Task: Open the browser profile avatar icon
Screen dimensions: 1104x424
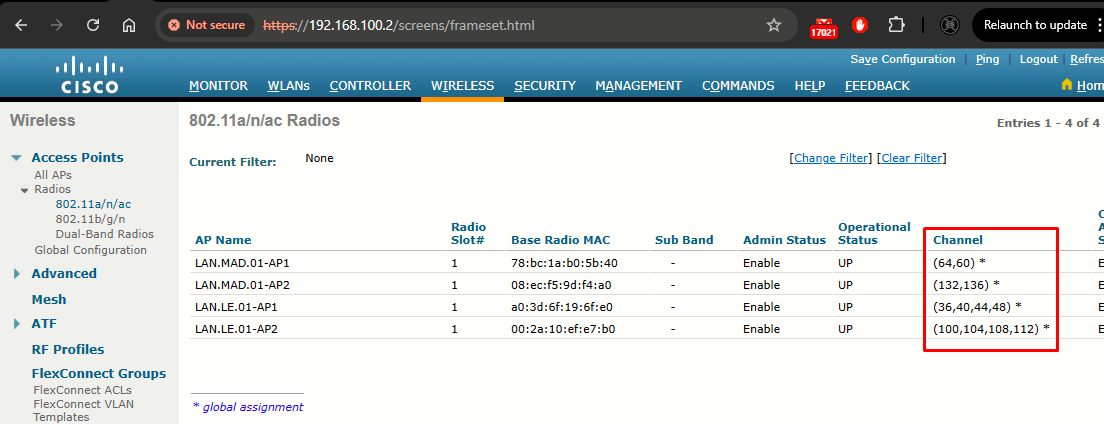Action: point(951,25)
